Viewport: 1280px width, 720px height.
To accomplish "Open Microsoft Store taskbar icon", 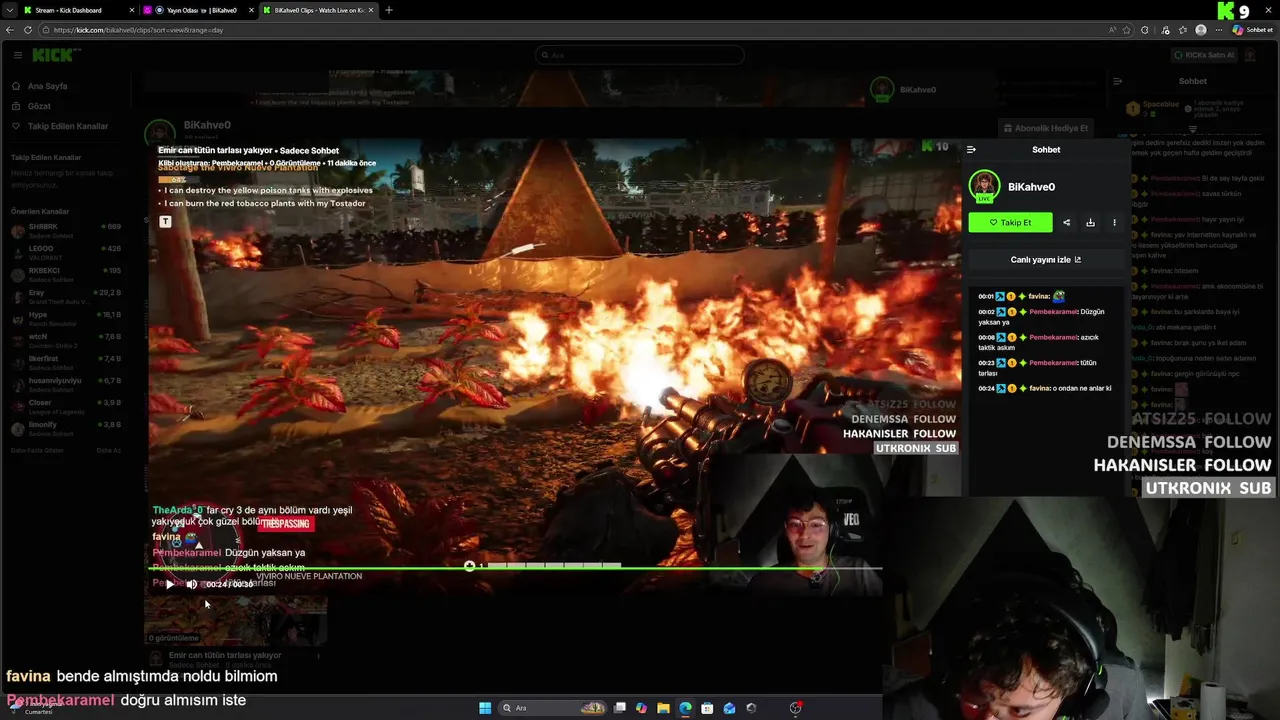I will click(x=707, y=708).
